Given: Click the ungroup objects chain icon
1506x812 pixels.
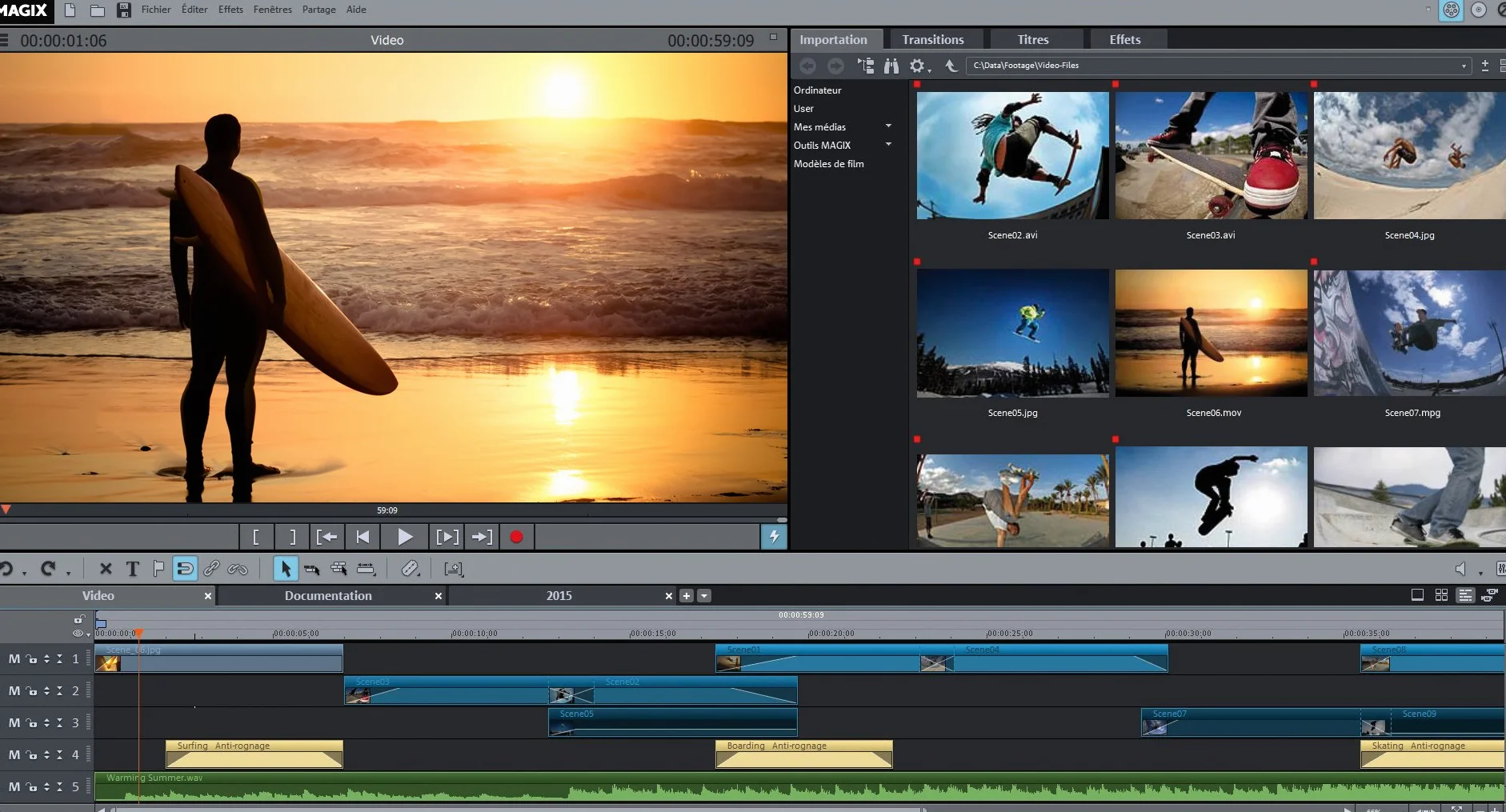Looking at the screenshot, I should pos(238,569).
